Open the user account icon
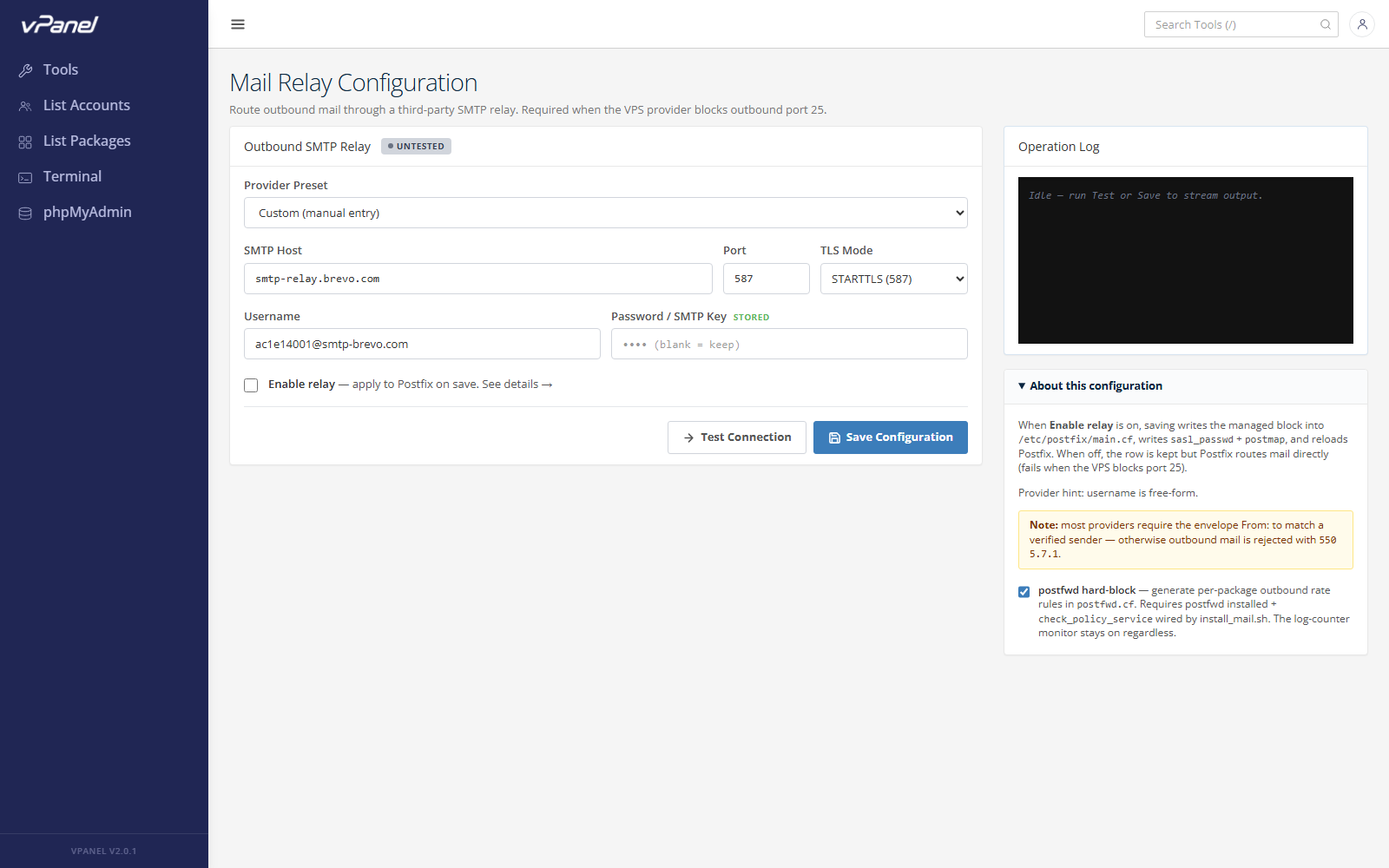The height and width of the screenshot is (868, 1389). click(x=1362, y=24)
